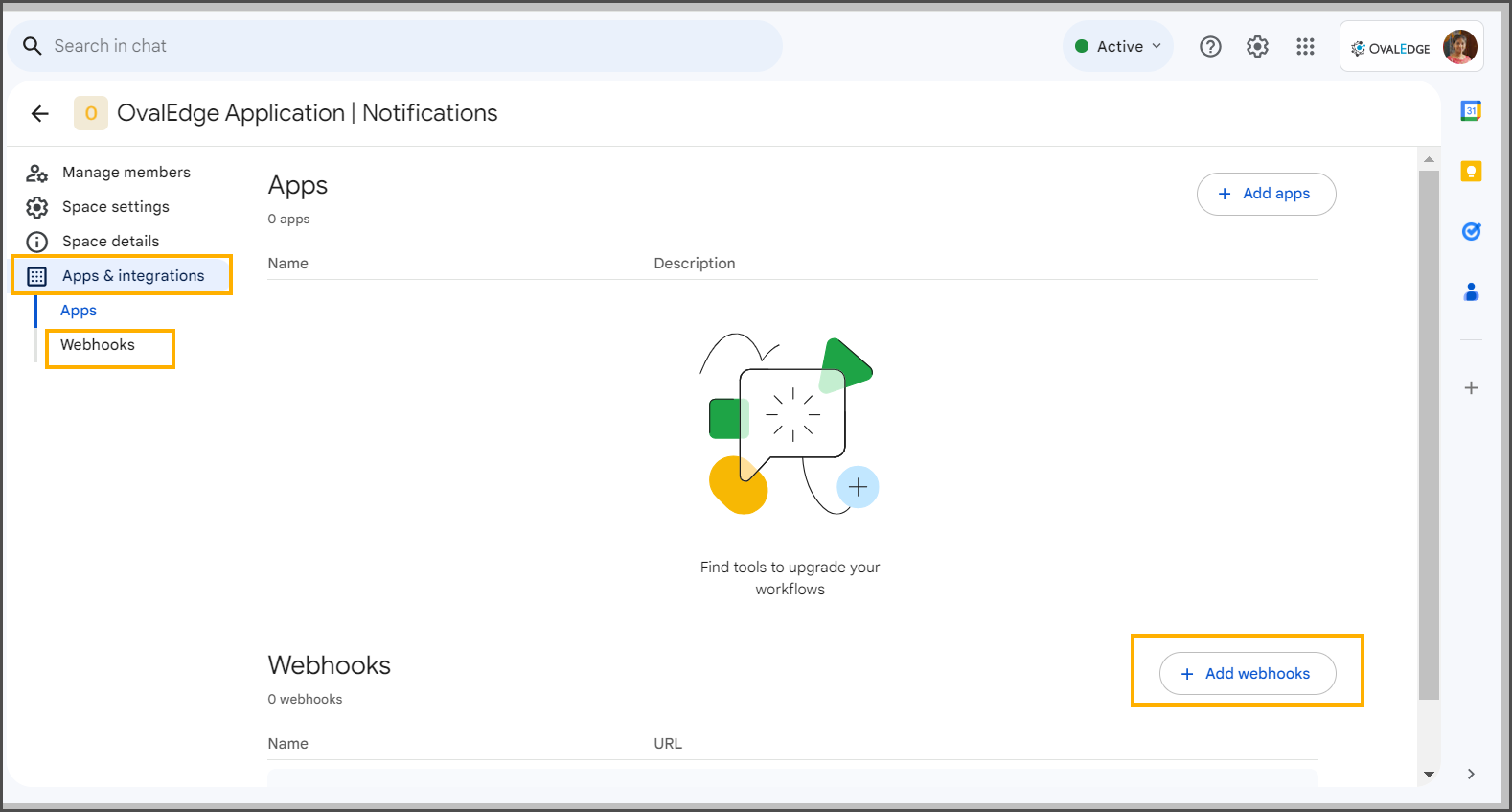Select Apps & integrations sidebar item
This screenshot has height=812, width=1512.
pos(132,276)
